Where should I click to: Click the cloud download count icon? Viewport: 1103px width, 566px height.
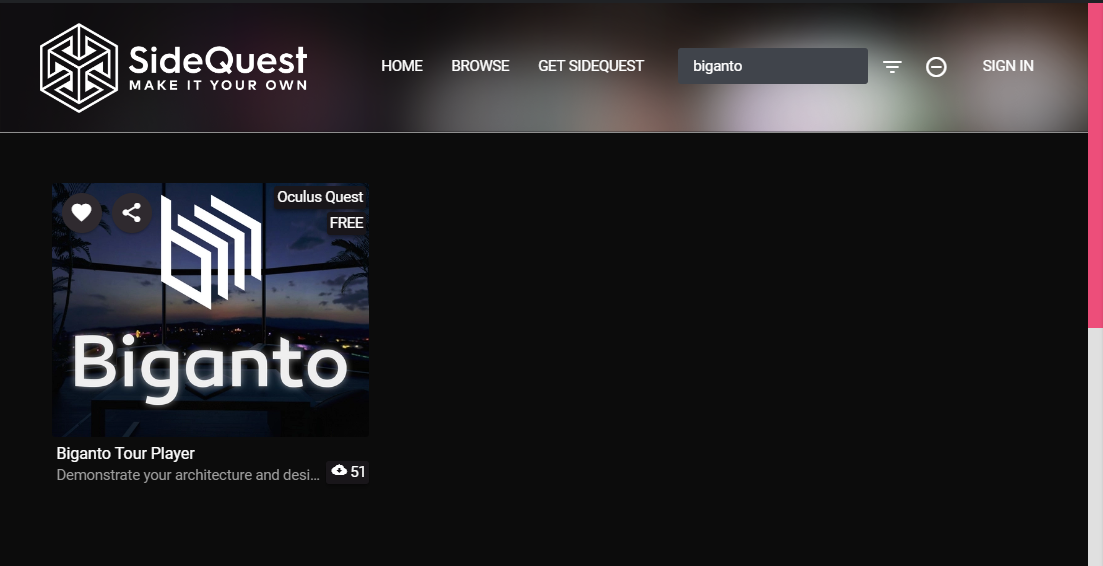[339, 471]
